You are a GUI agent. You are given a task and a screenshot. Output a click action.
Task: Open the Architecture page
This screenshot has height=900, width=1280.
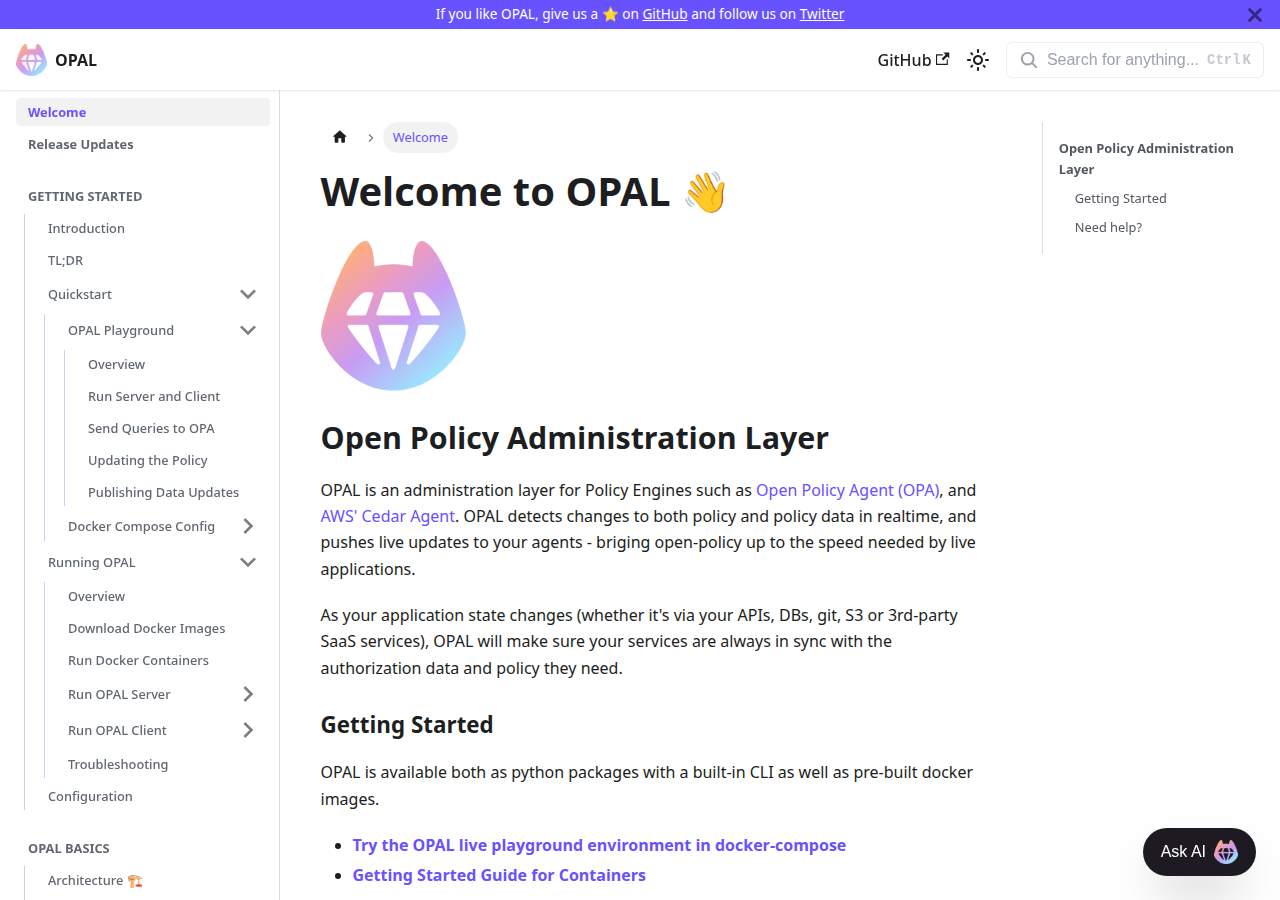[153, 880]
